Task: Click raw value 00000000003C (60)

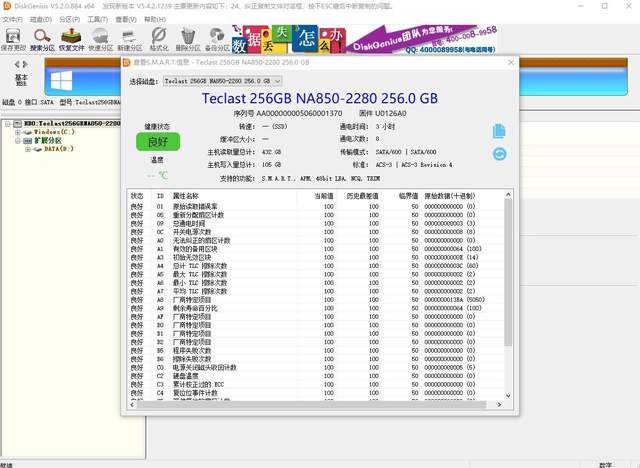Action: pyautogui.click(x=451, y=266)
